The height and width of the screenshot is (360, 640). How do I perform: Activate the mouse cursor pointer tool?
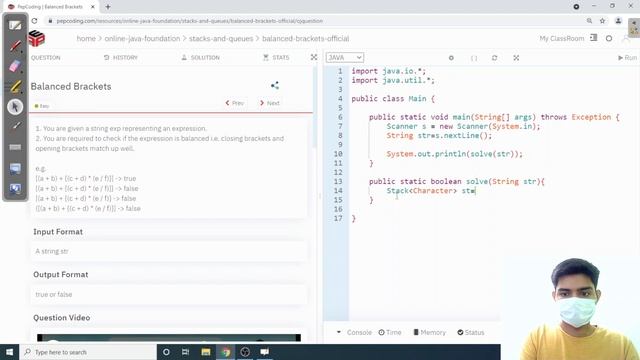pyautogui.click(x=15, y=107)
